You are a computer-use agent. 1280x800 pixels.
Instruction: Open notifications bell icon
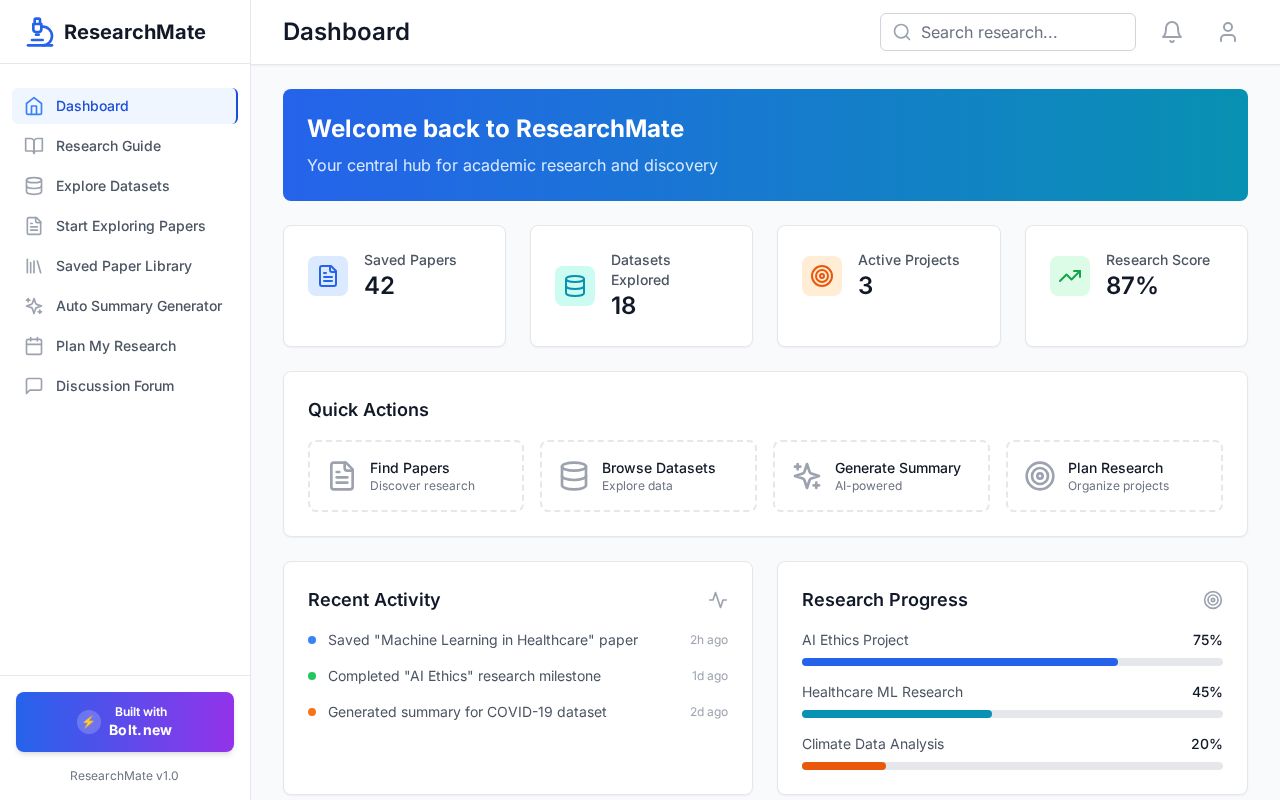[1172, 32]
